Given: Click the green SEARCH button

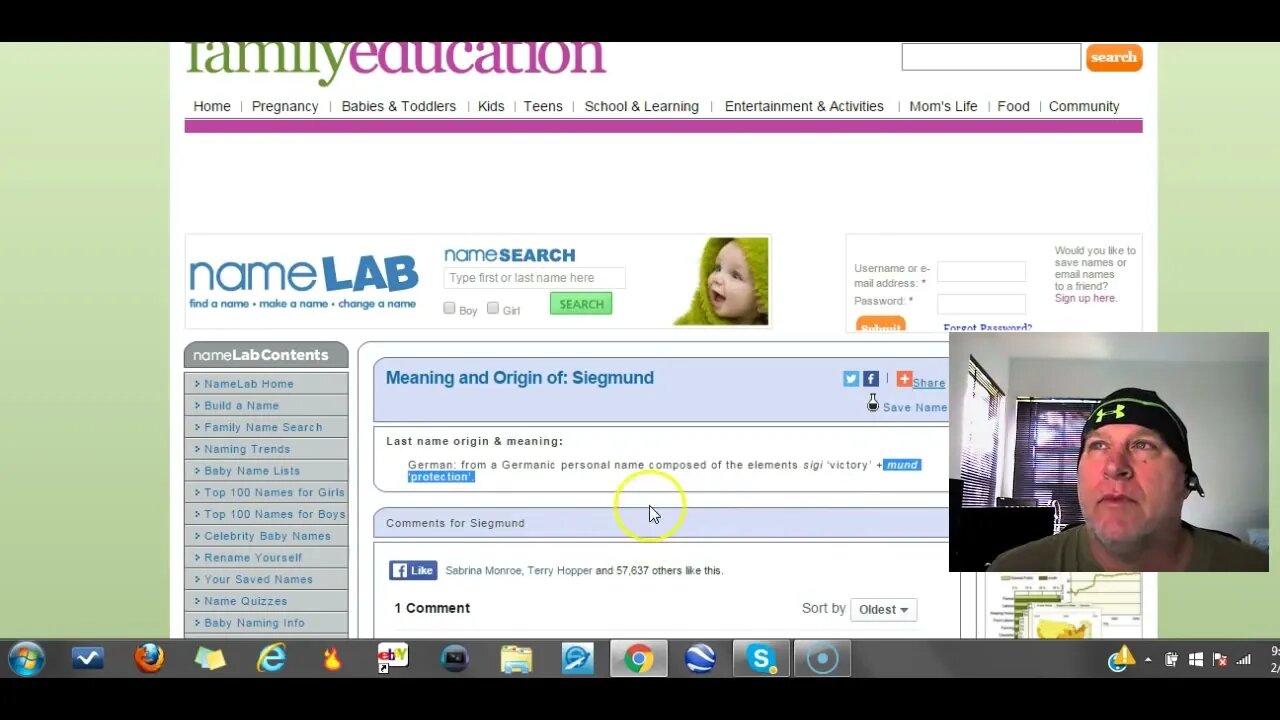Looking at the screenshot, I should click(x=581, y=304).
